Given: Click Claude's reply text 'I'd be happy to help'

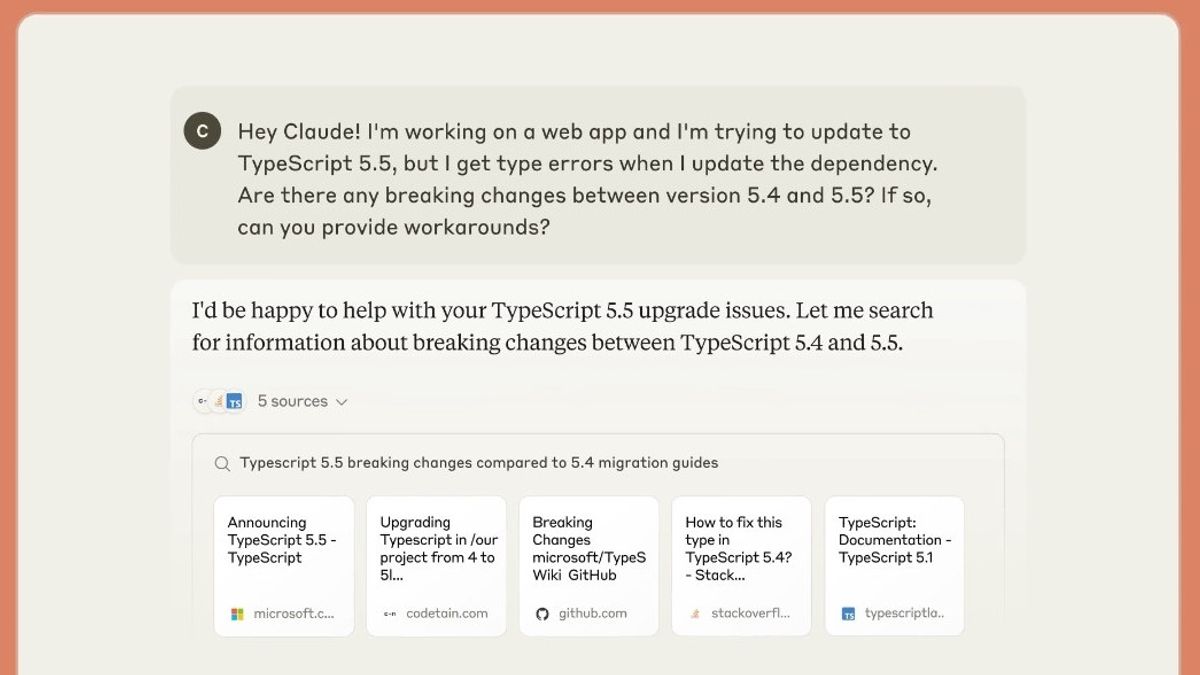Looking at the screenshot, I should tap(562, 327).
